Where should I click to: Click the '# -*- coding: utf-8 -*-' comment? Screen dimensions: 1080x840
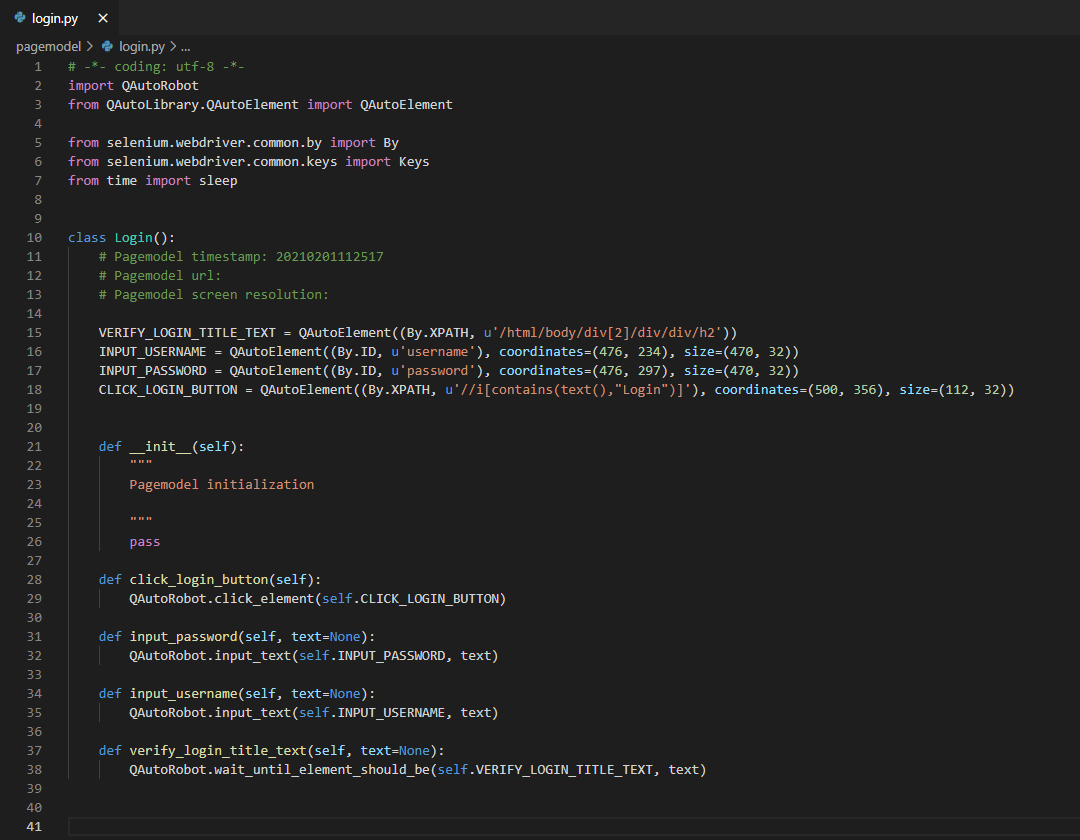point(156,67)
